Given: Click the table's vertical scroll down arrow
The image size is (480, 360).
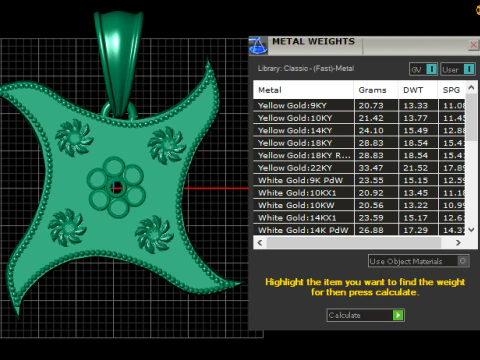Looking at the screenshot, I should (471, 230).
